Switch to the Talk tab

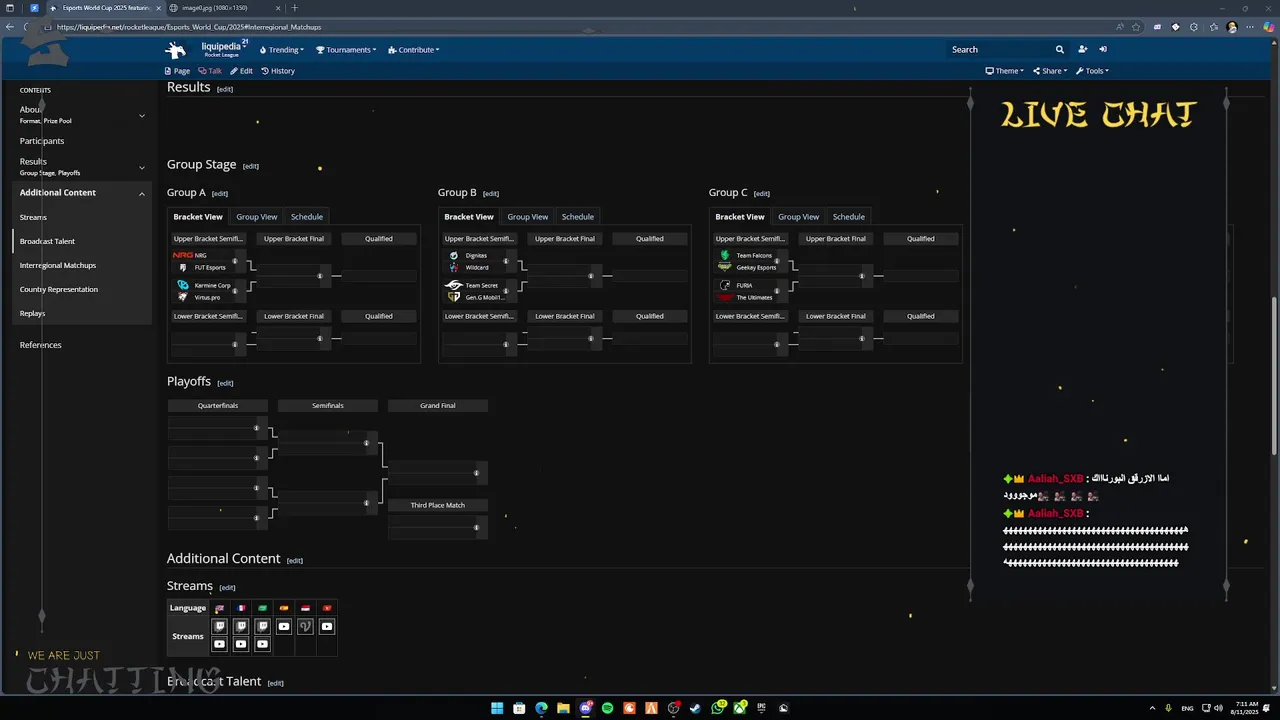210,71
